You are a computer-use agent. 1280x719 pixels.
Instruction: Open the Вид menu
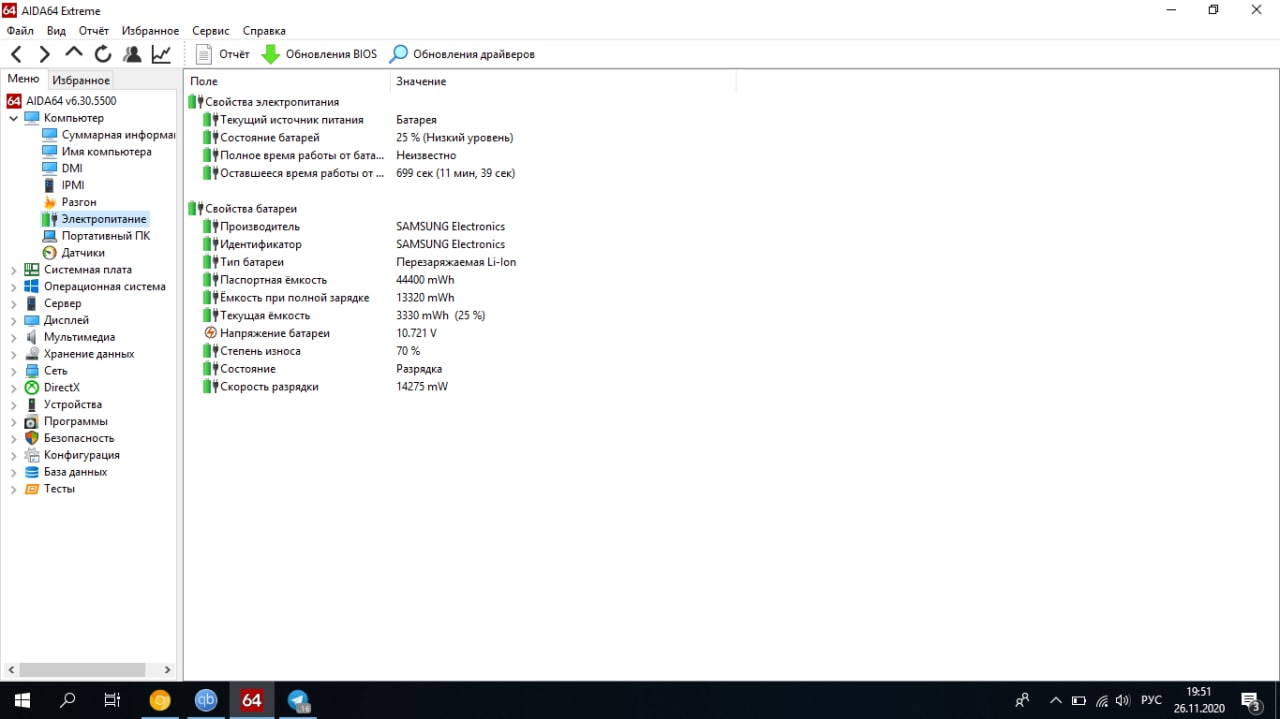click(x=56, y=31)
